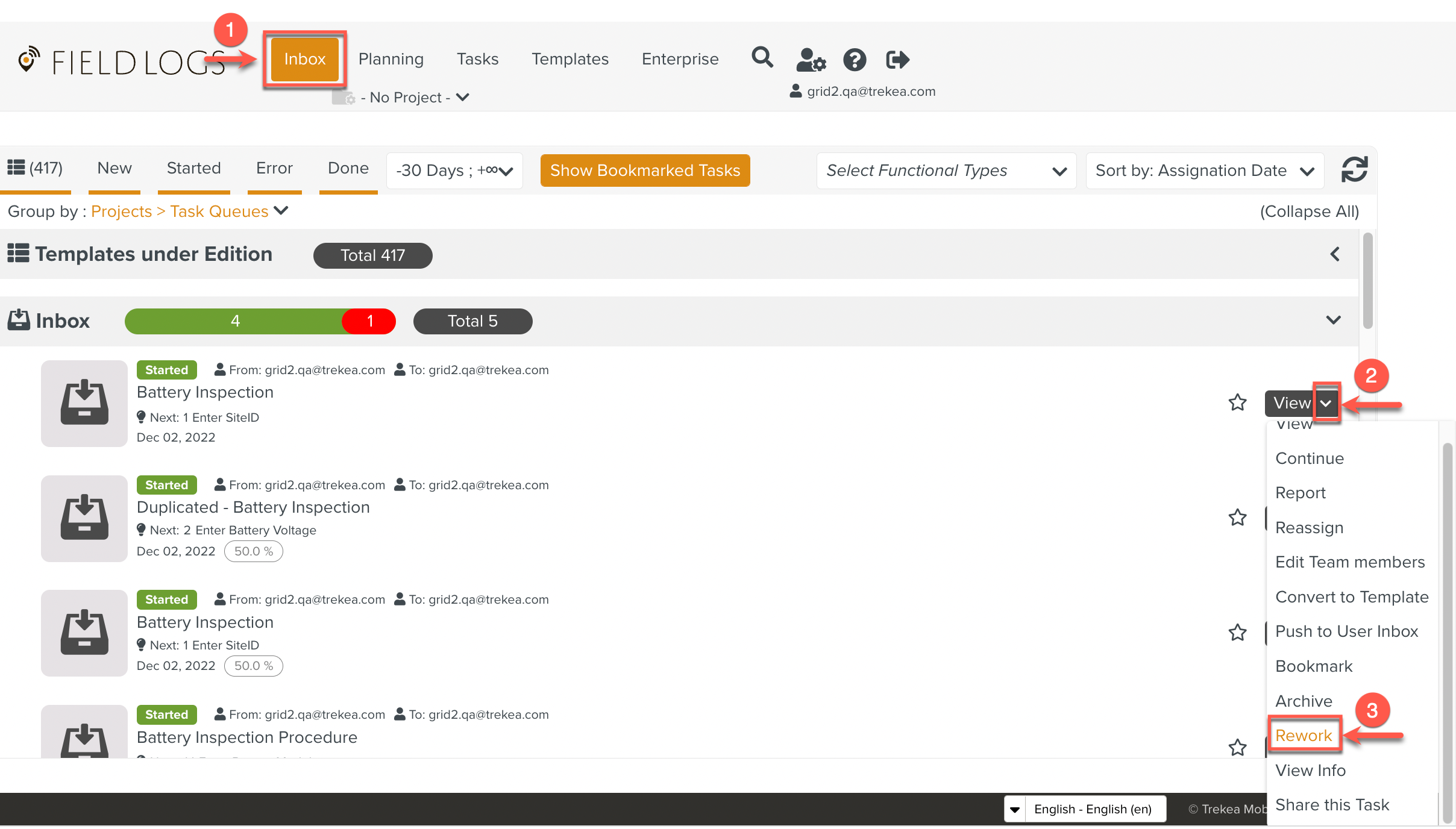Click the Inbox green progress bar
The width and height of the screenshot is (1456, 829).
pos(235,321)
